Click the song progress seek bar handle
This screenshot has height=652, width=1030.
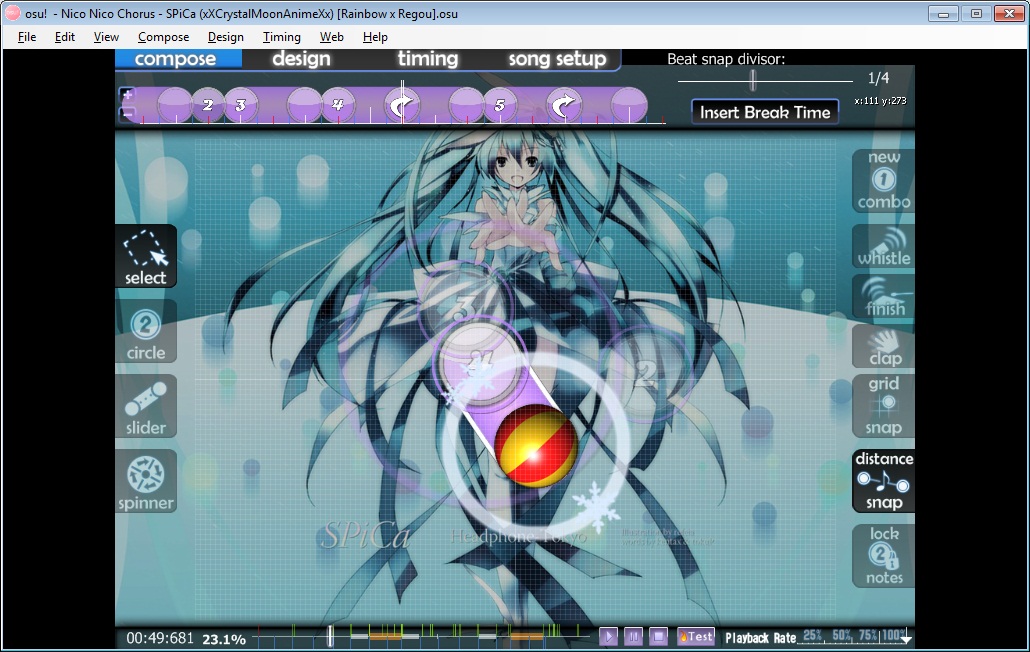(x=330, y=636)
